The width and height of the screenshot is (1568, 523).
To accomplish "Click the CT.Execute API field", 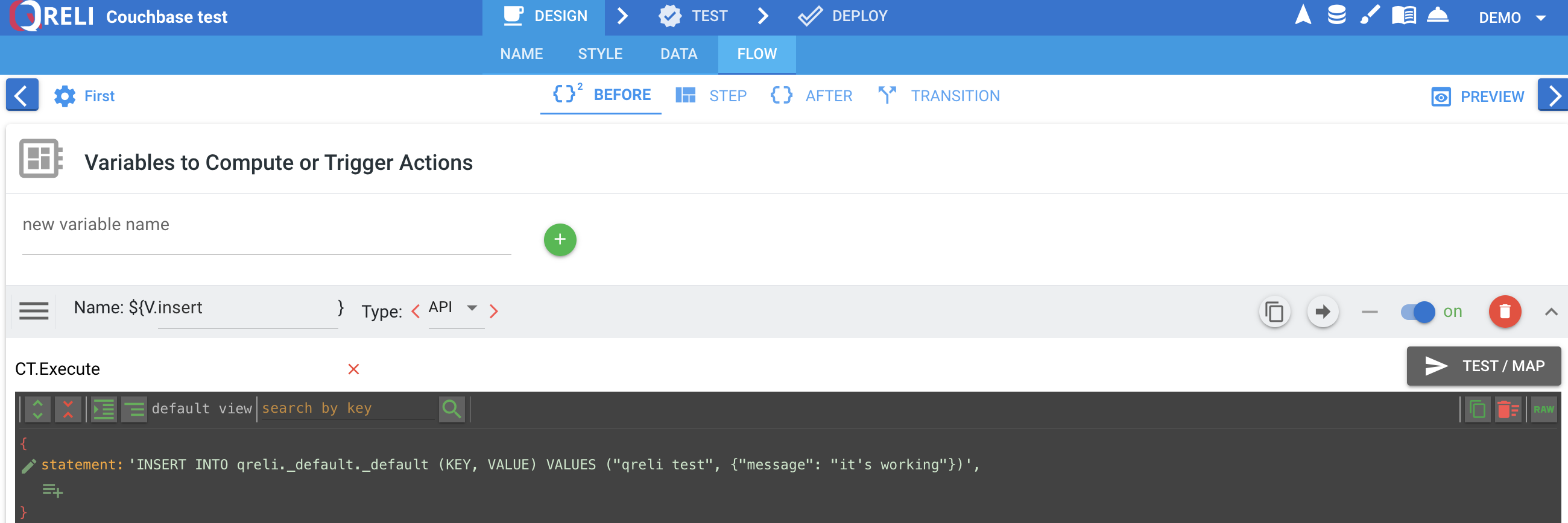I will click(x=177, y=369).
